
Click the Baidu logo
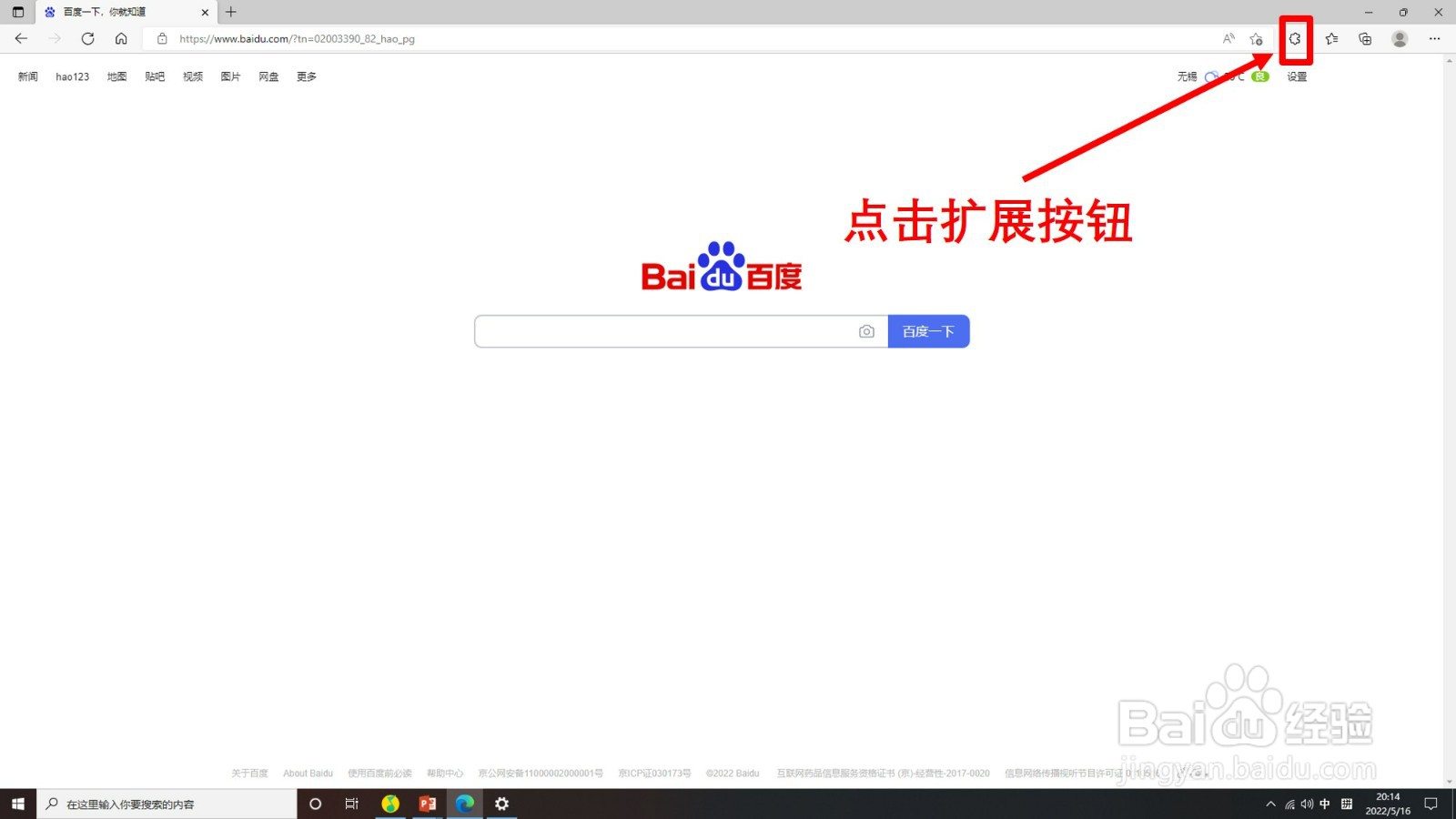pyautogui.click(x=722, y=267)
